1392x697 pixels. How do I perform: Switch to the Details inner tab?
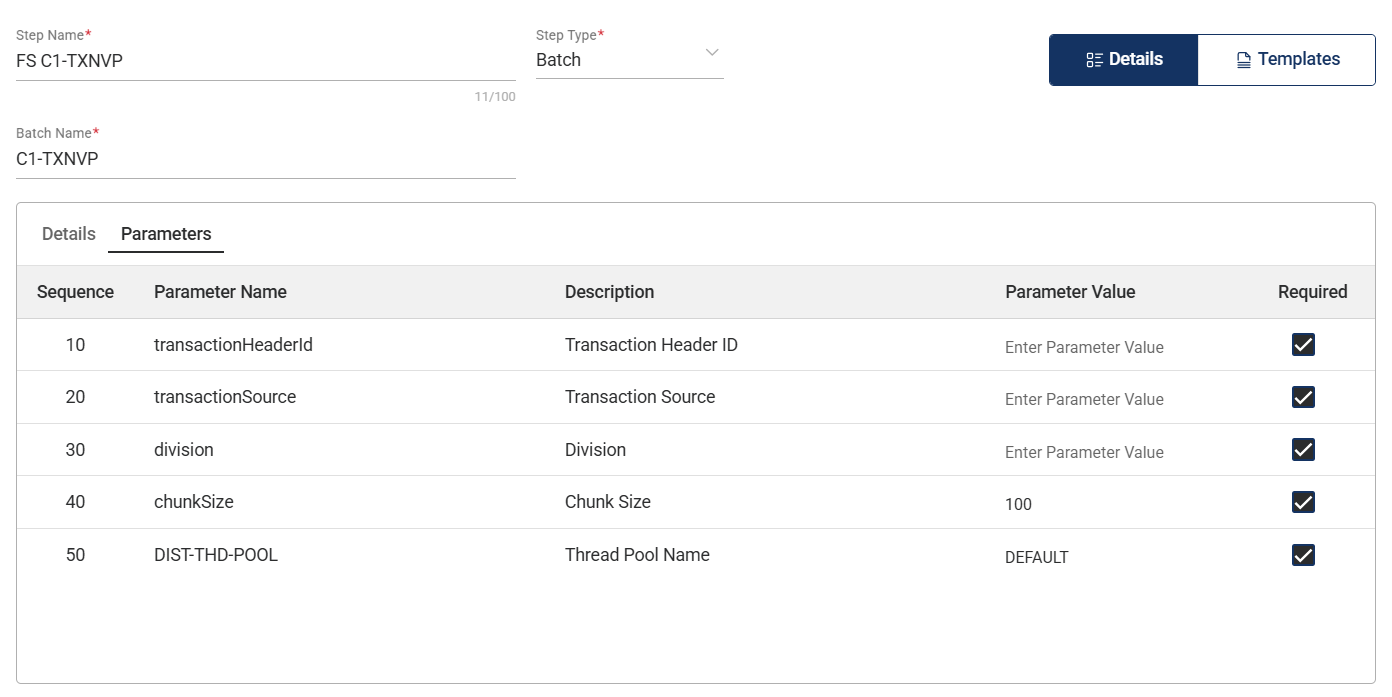69,234
